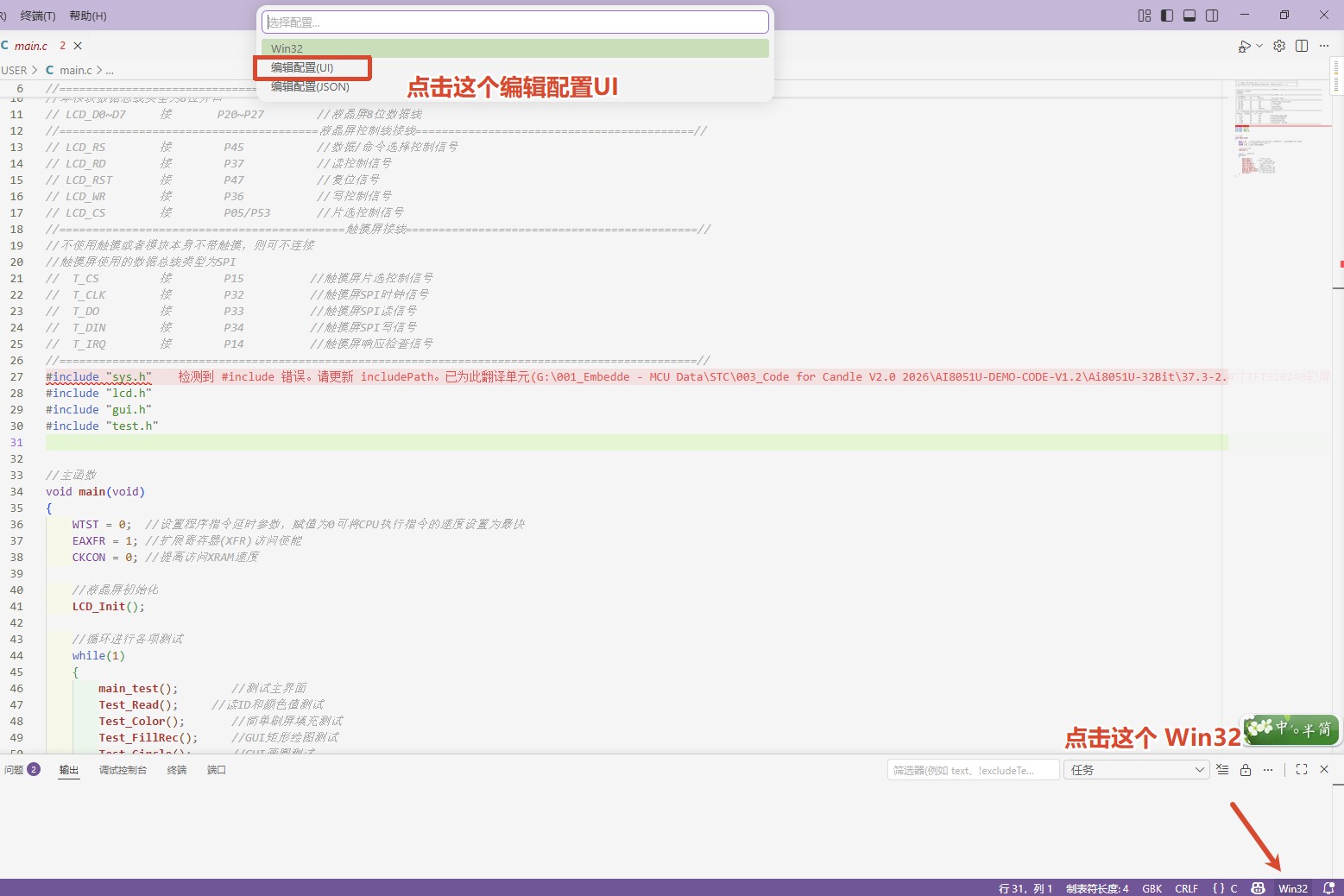Viewport: 1344px width, 896px height.
Task: Open the notifications bell icon
Action: (x=1328, y=888)
